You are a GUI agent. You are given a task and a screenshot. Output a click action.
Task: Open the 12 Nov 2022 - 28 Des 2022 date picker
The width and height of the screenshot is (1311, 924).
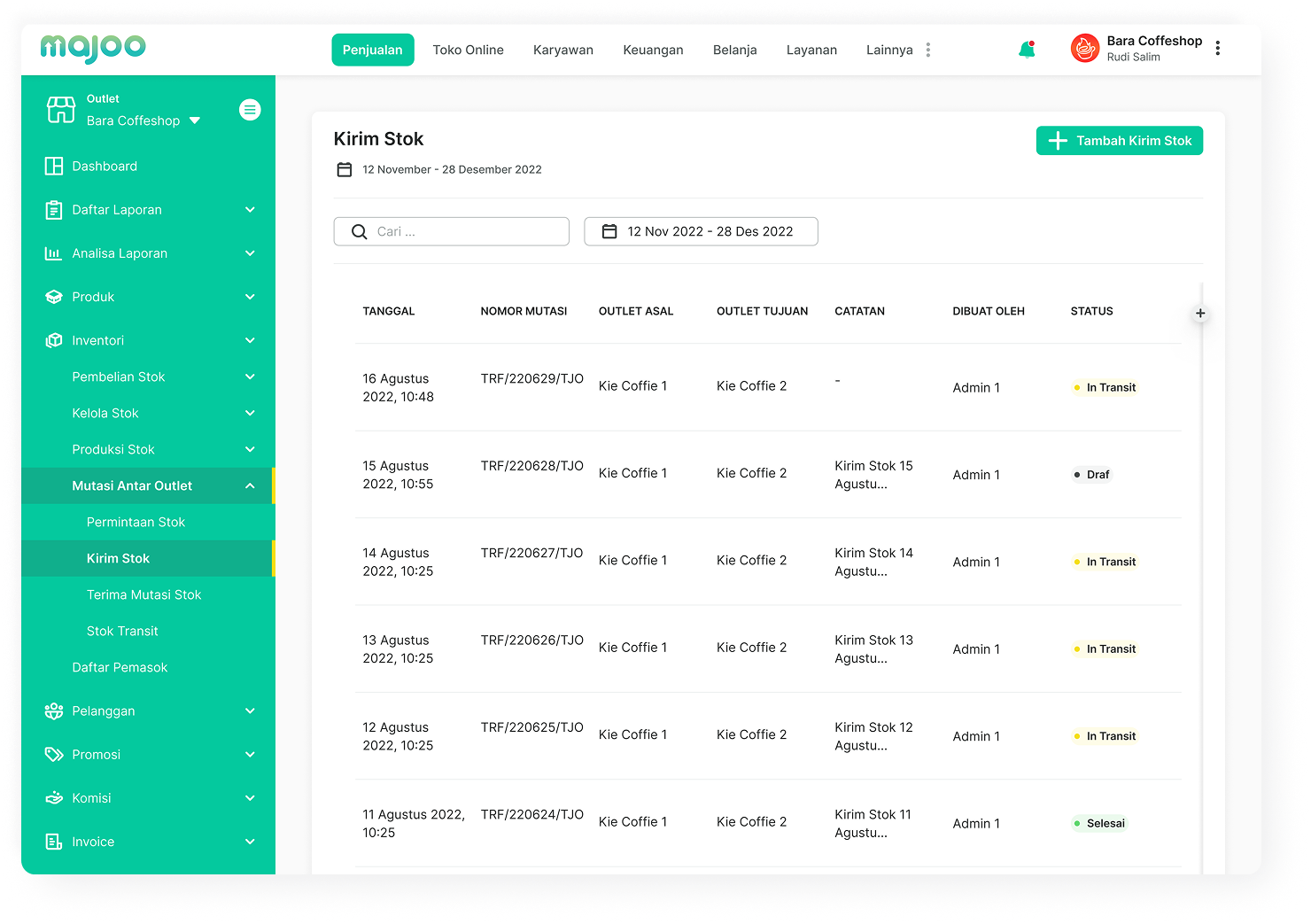pos(701,231)
